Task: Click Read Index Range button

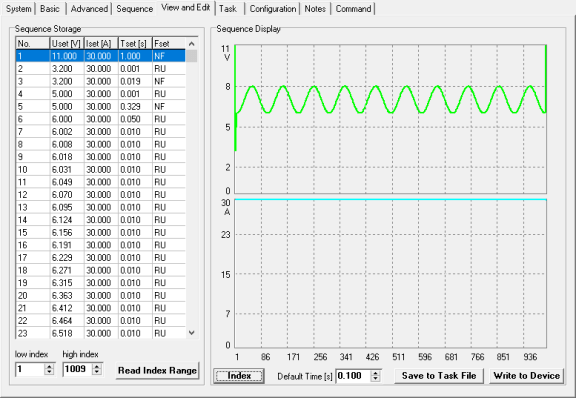Action: tap(157, 370)
